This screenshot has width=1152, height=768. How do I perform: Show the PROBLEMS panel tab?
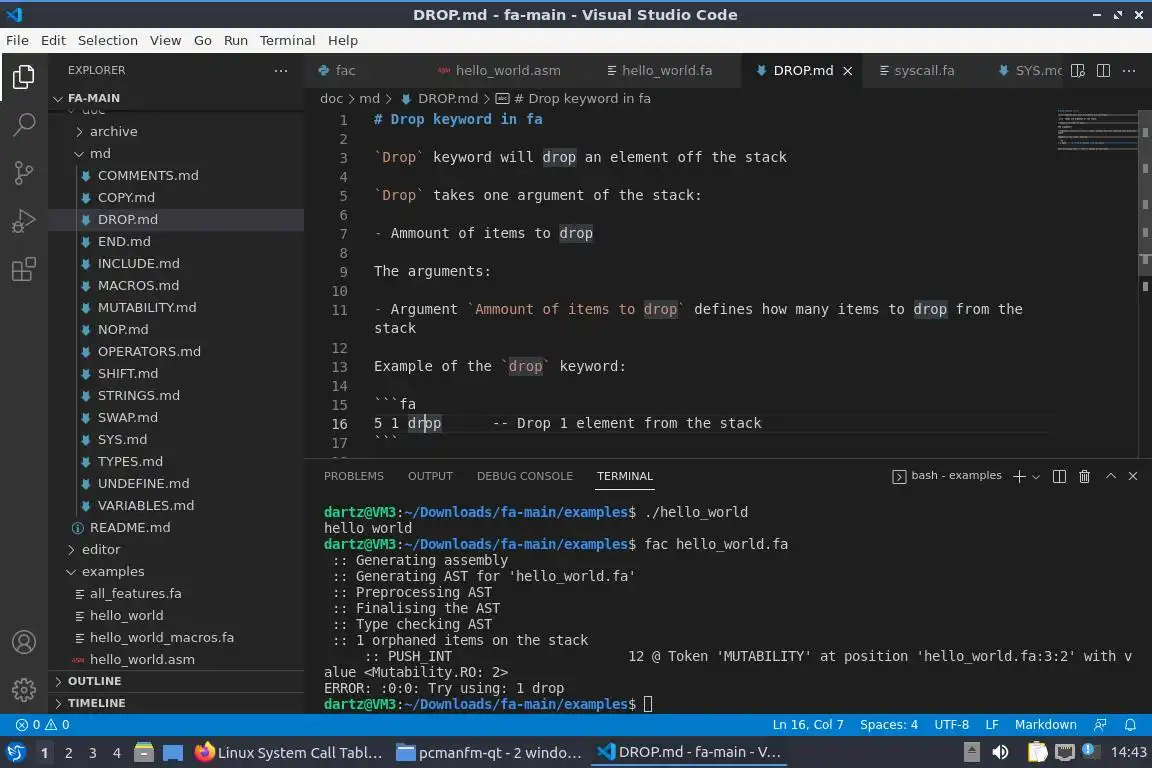coord(353,476)
